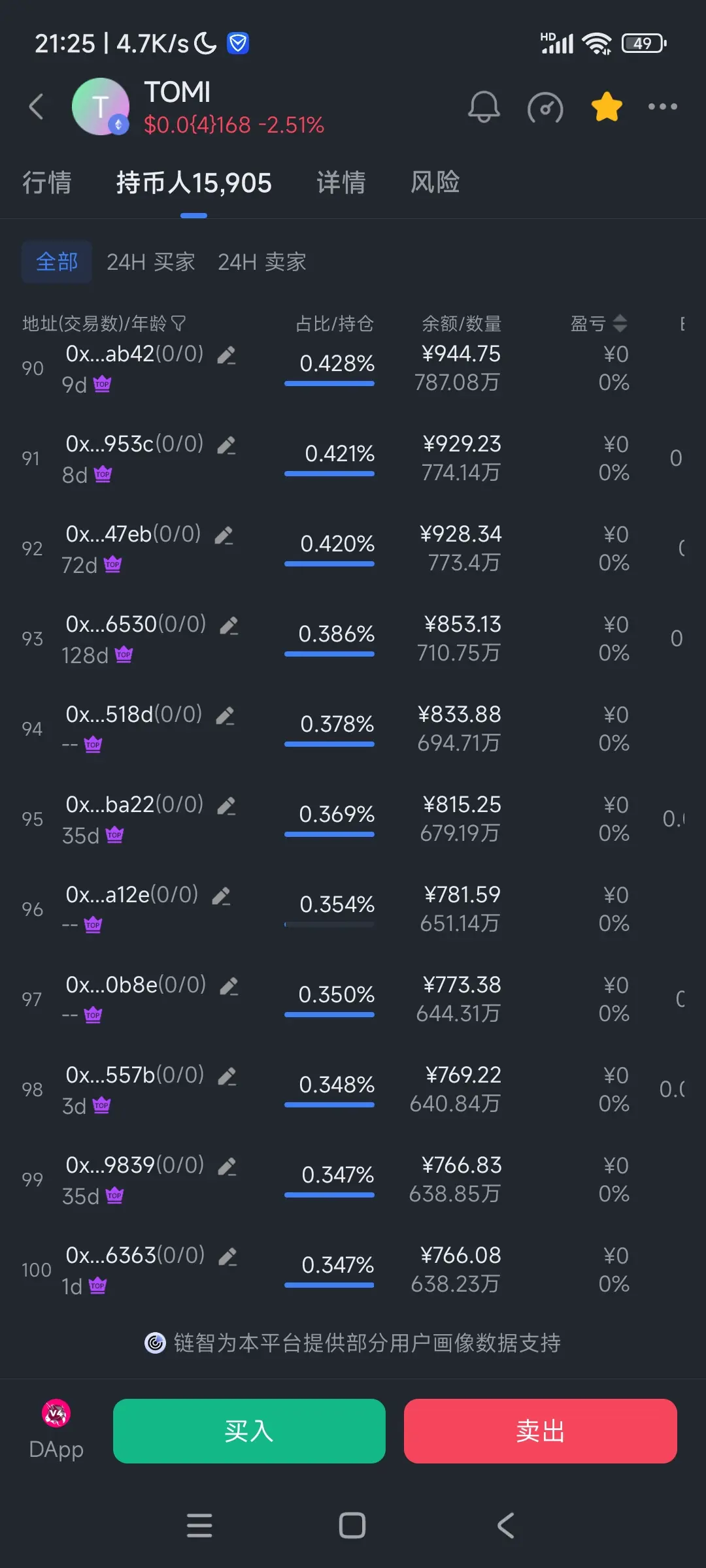Image resolution: width=706 pixels, height=1568 pixels.
Task: Sort by 盈亏 column arrows
Action: point(620,323)
